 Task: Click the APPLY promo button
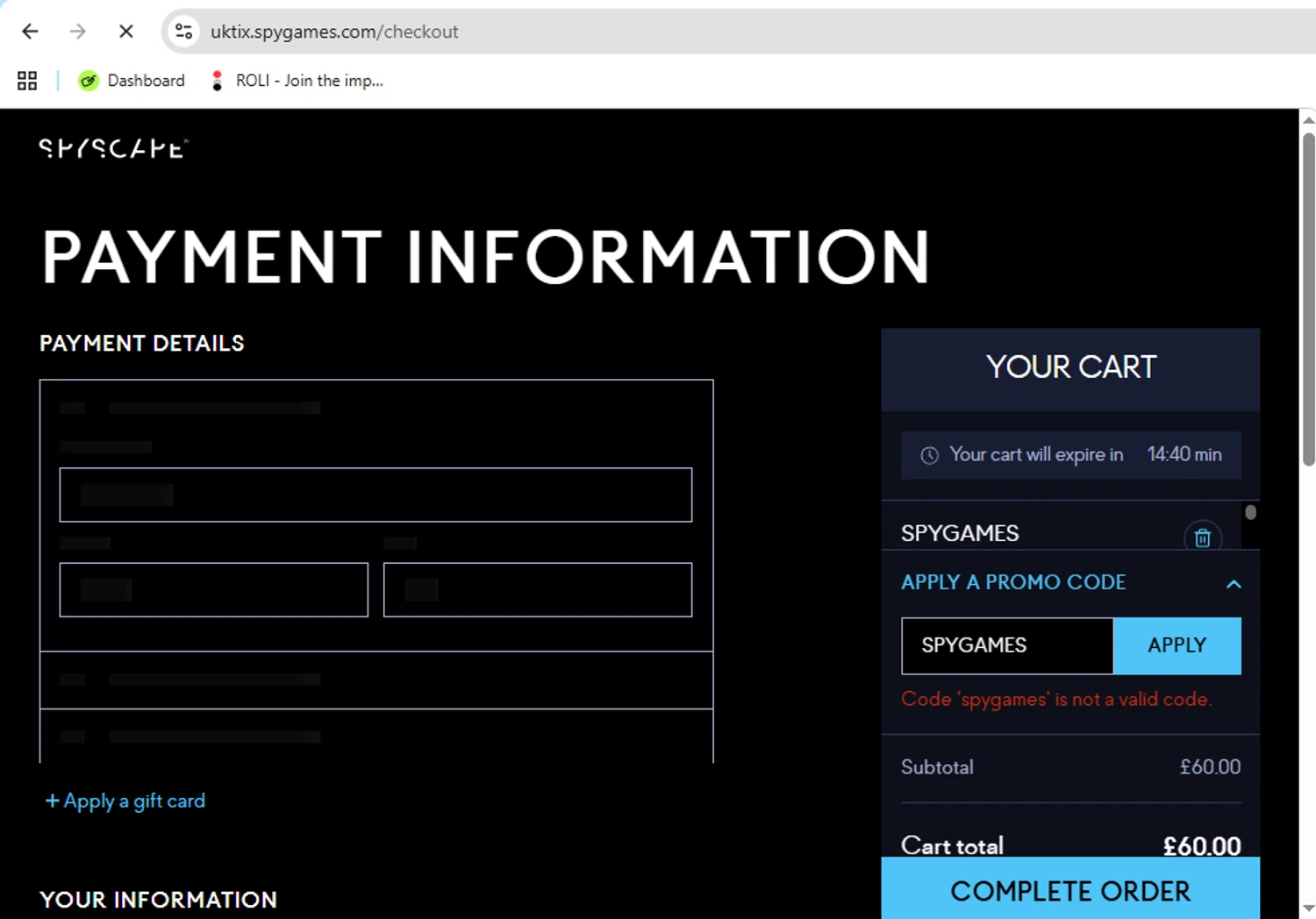coord(1177,645)
